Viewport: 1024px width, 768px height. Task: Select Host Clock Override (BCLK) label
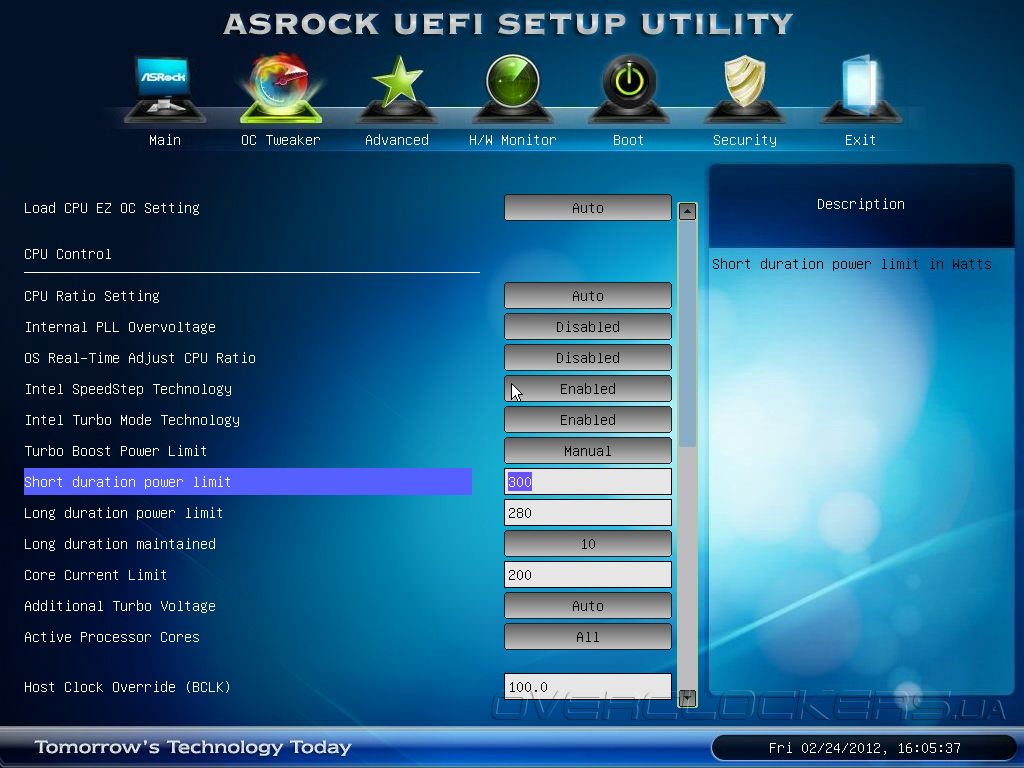pos(127,687)
